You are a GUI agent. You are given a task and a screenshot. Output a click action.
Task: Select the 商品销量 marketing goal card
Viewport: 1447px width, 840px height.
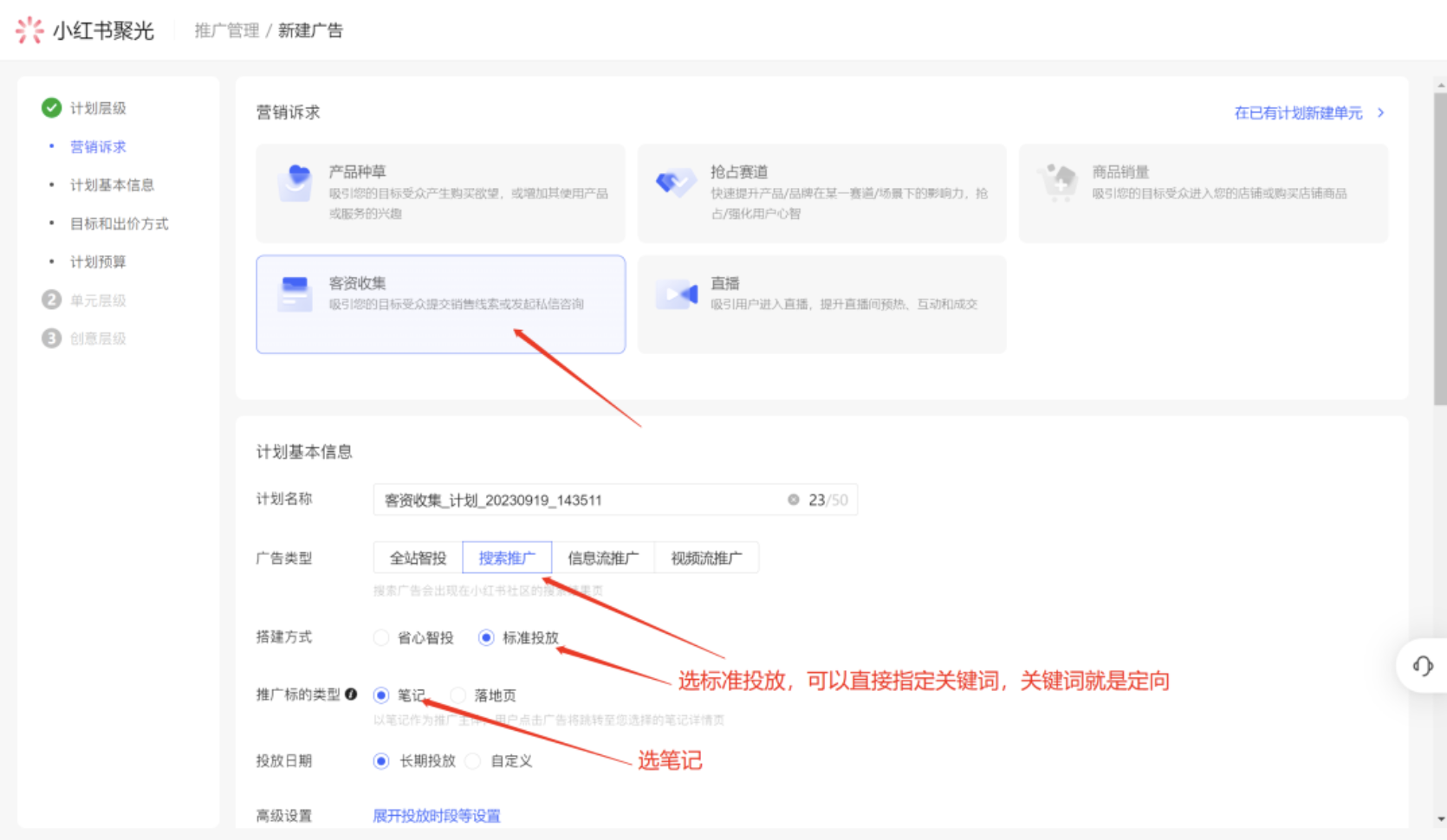point(1204,193)
